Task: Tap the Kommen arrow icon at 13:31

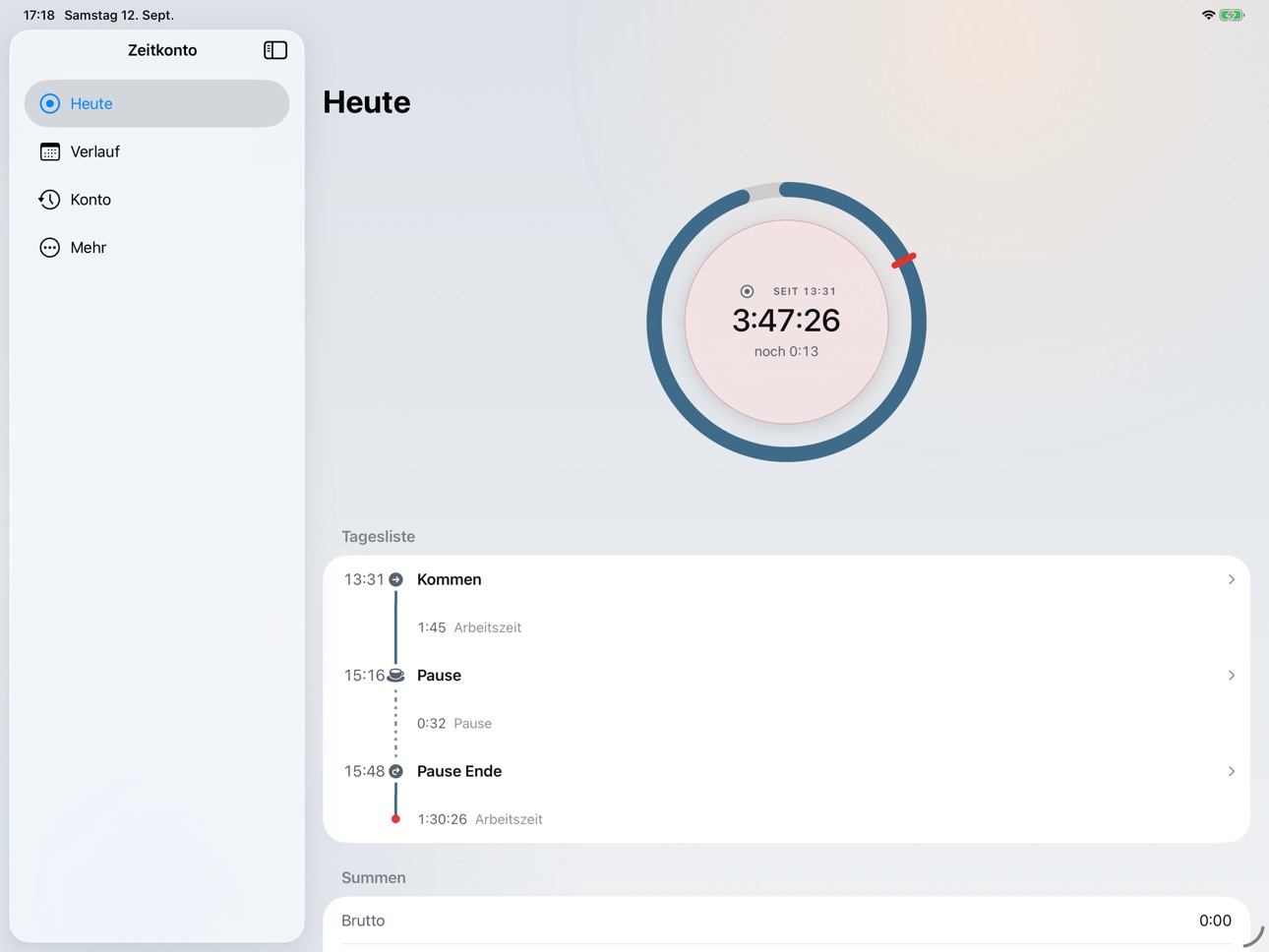Action: click(395, 580)
